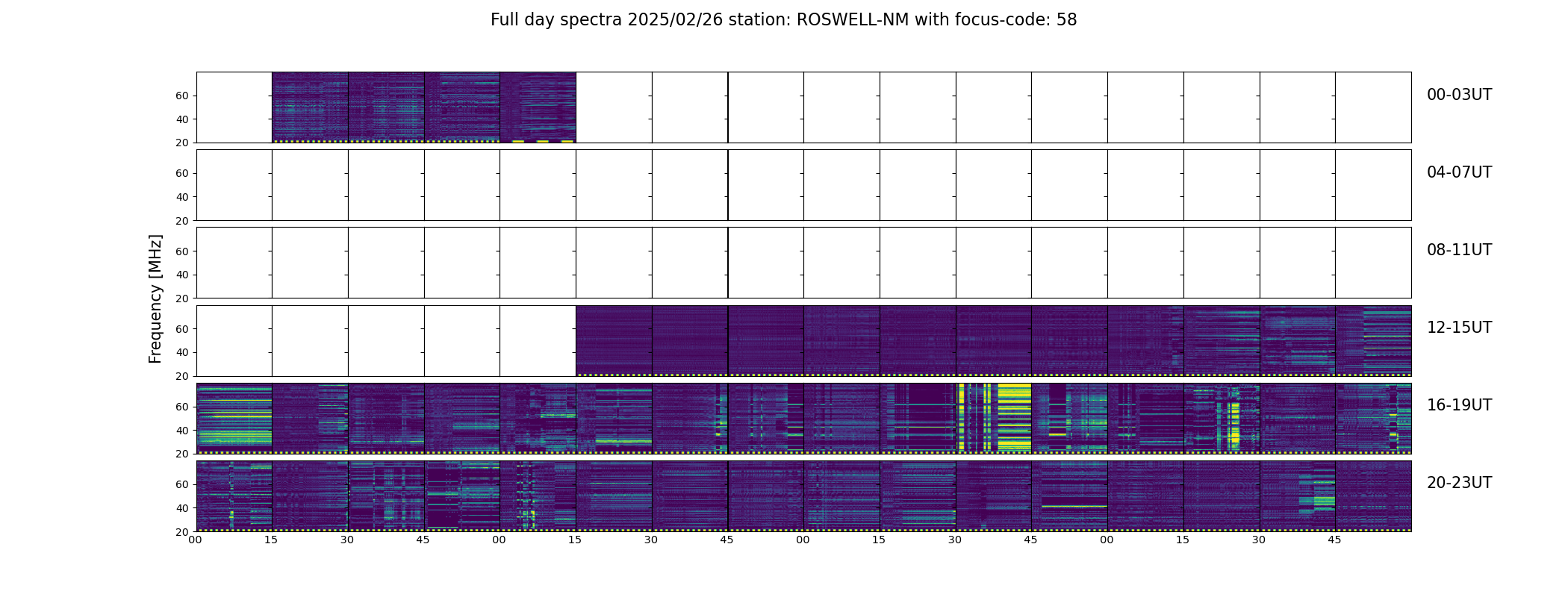This screenshot has height=597, width=1568.
Task: Open the 16:00 bright-banded panel in 16-19UT row
Action: (x=234, y=418)
